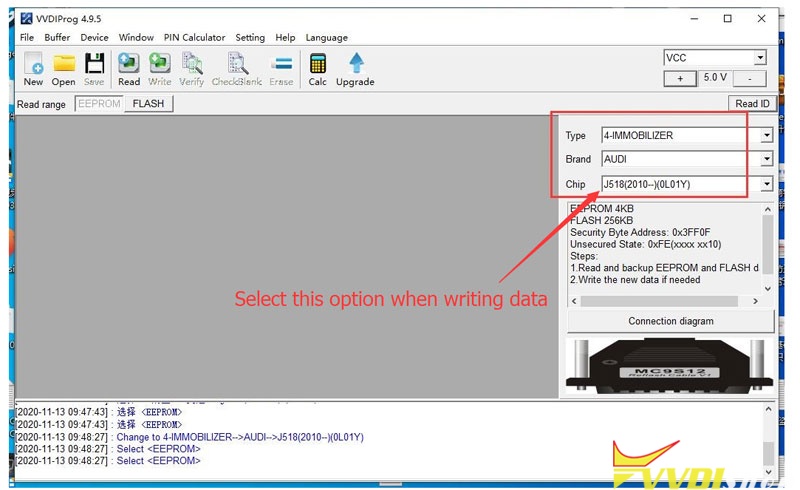Click '2.Write the new data if needed' step
Image resolution: width=800 pixels, height=490 pixels.
click(635, 280)
